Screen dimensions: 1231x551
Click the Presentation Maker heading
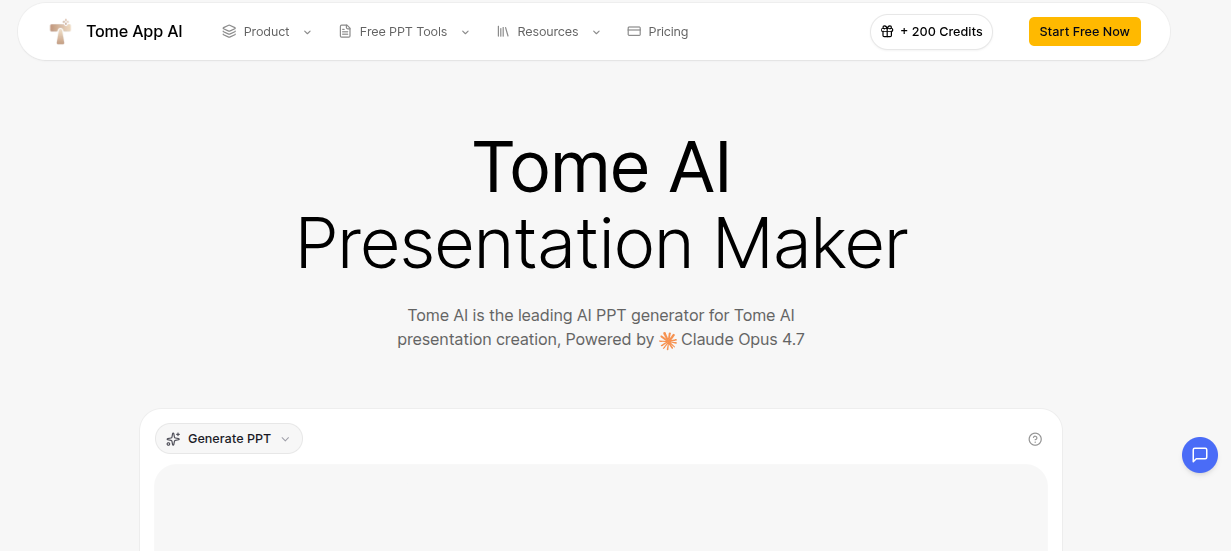pos(602,244)
